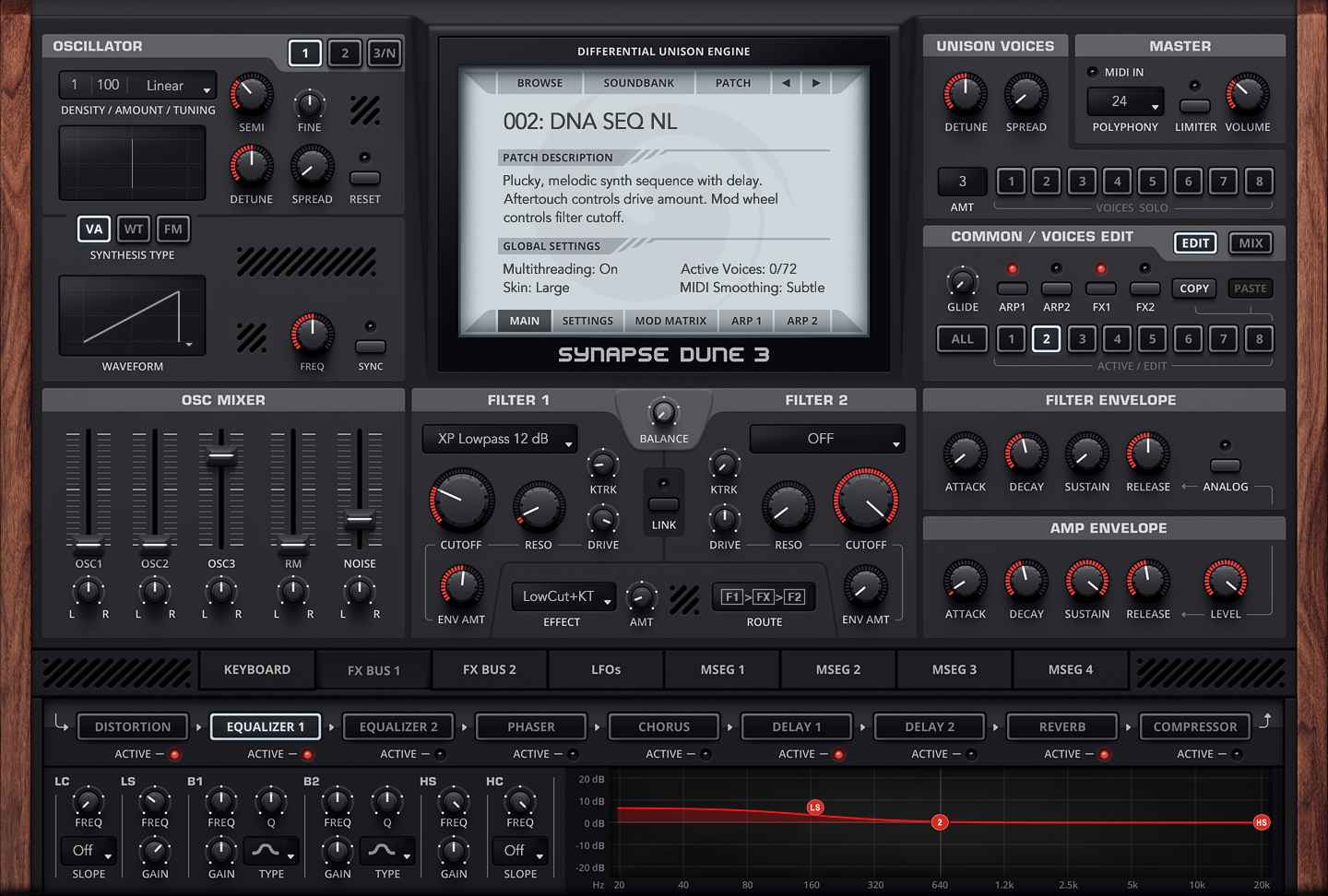Screen dimensions: 1328x896
Task: Click the oscillator tuning randomize stripes icon
Action: tap(365, 109)
